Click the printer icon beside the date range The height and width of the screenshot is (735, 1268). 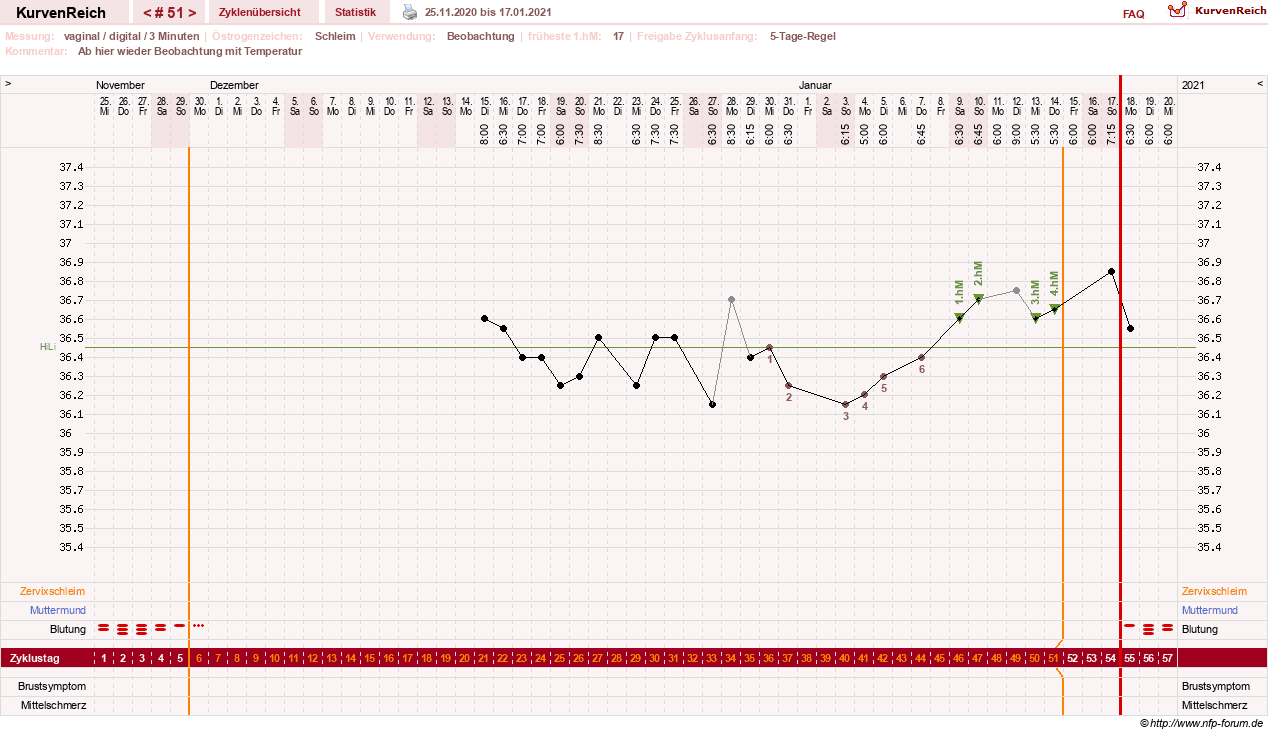[410, 12]
